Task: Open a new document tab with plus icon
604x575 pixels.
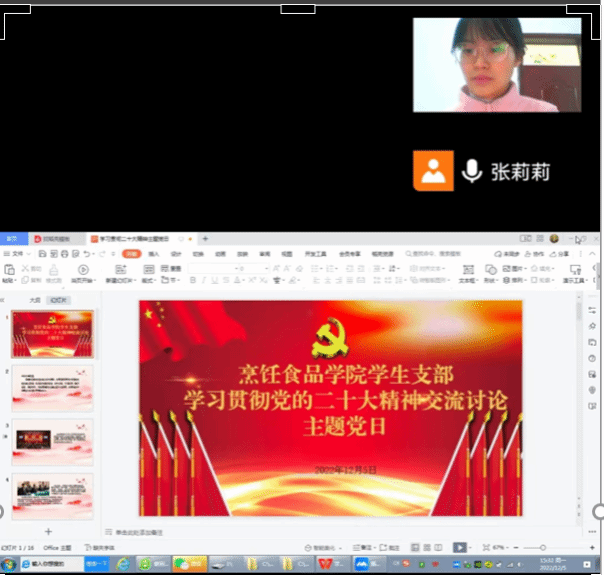Action: pyautogui.click(x=205, y=239)
